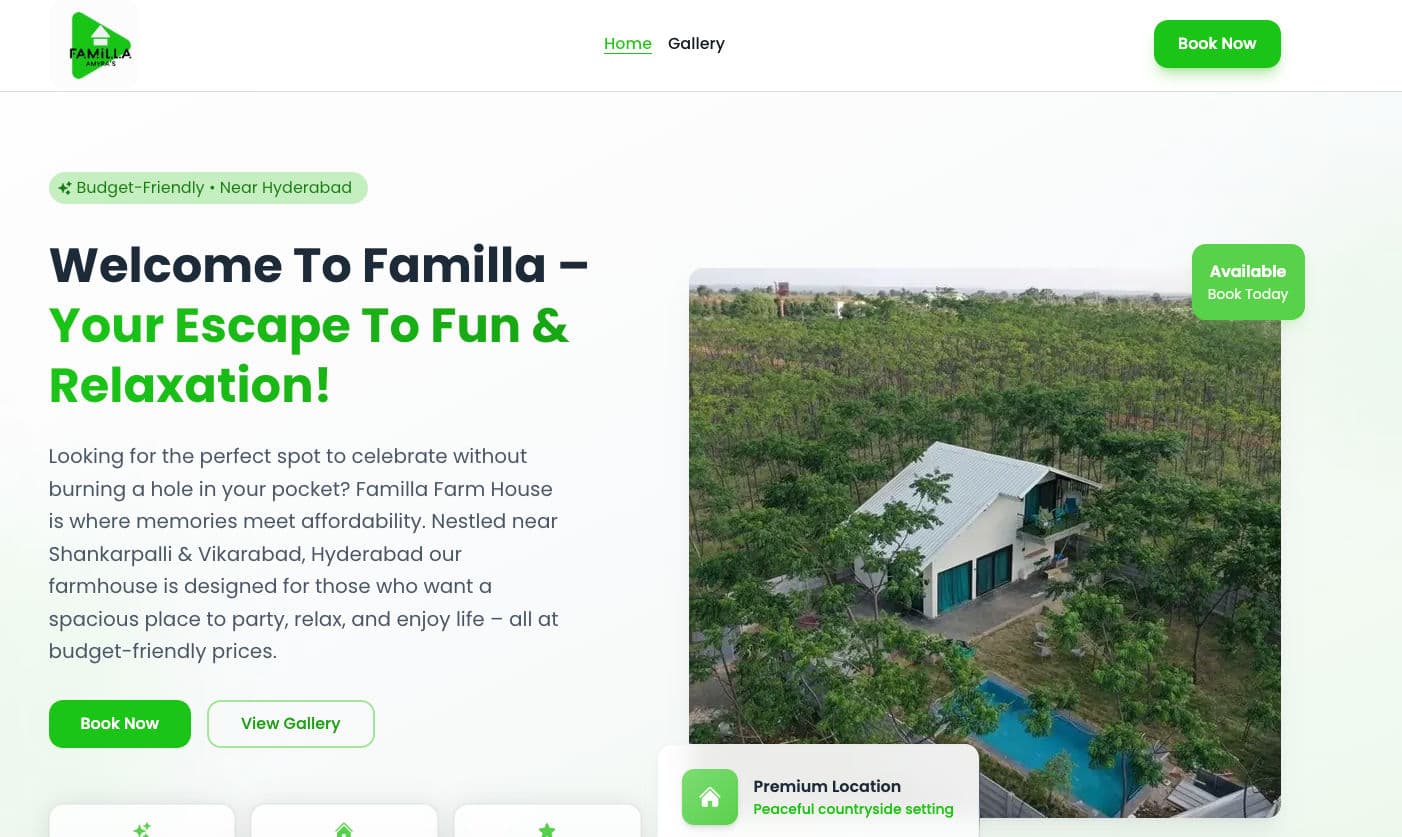
Task: Click sparkle icon on first feature card
Action: click(142, 830)
